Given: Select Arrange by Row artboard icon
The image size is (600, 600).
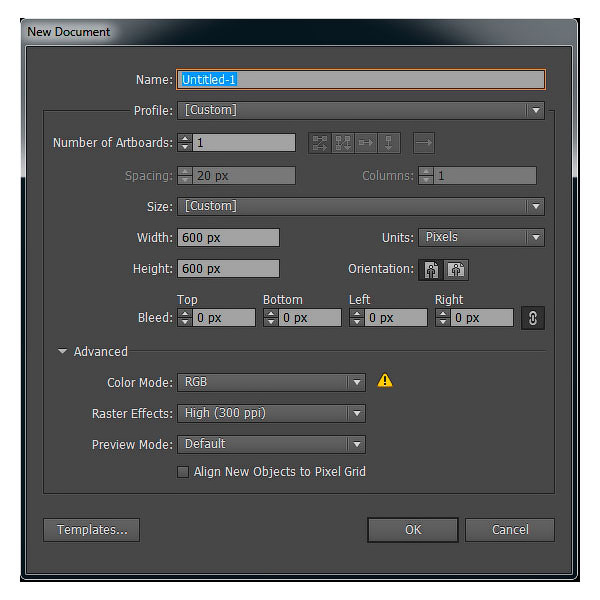Looking at the screenshot, I should pos(366,143).
